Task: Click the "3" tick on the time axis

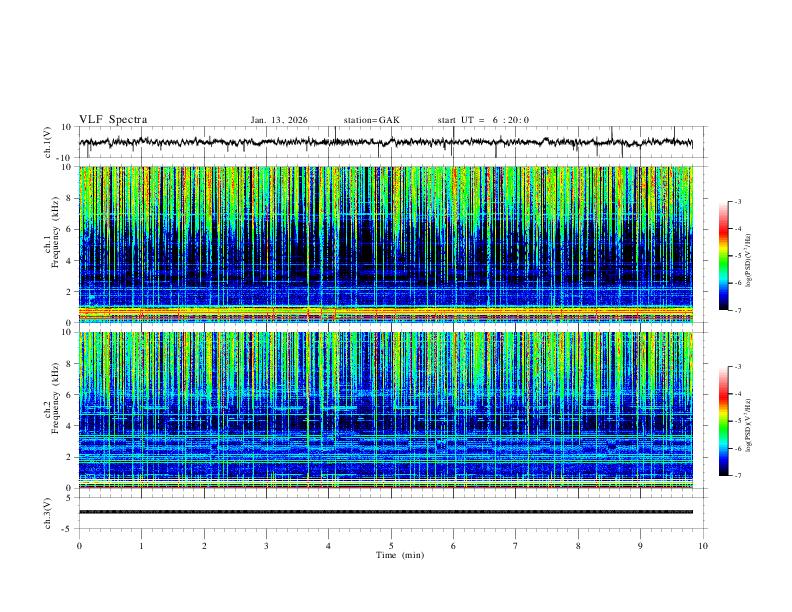Action: click(x=266, y=546)
